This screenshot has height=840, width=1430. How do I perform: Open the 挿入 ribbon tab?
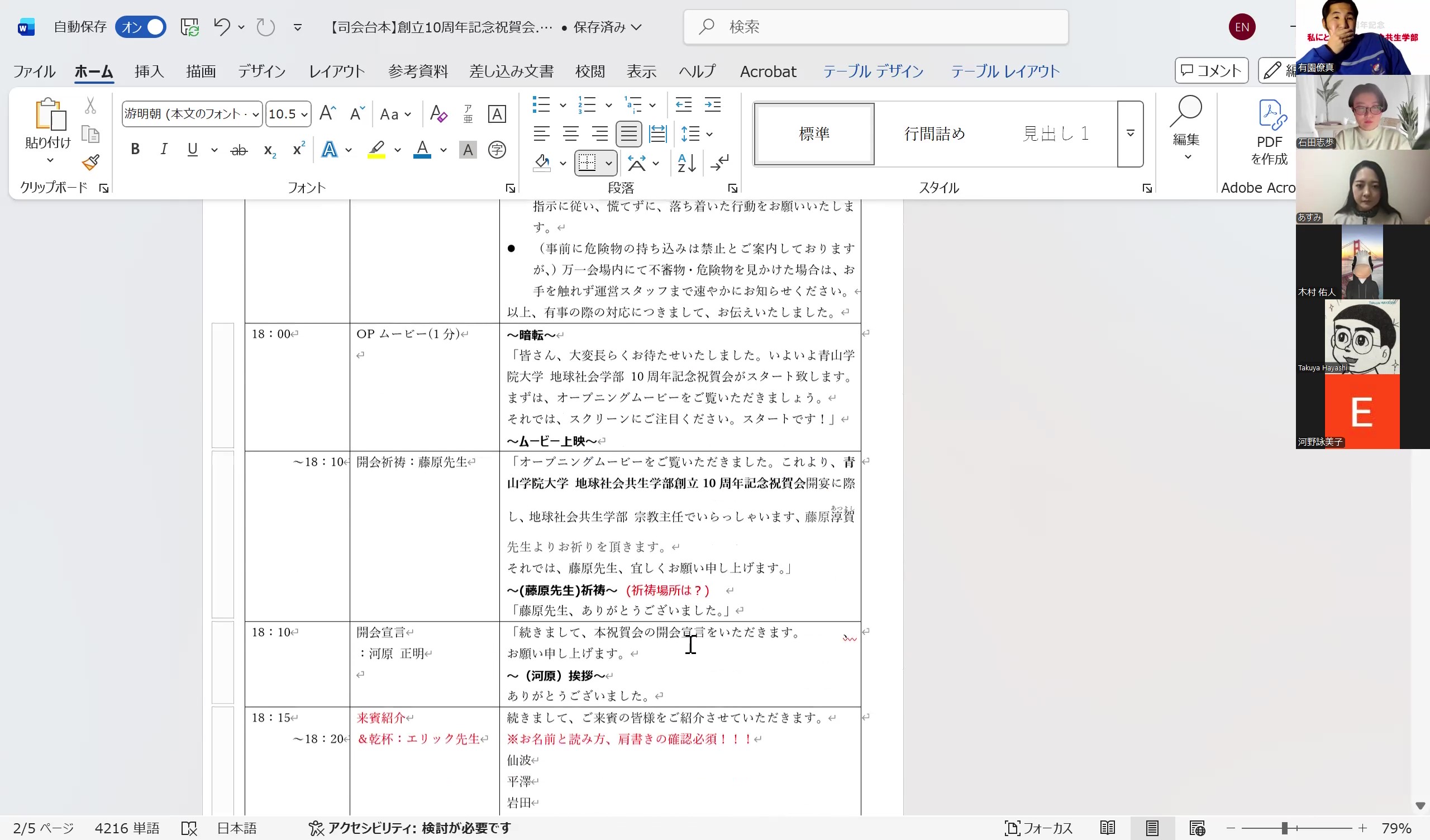[149, 71]
